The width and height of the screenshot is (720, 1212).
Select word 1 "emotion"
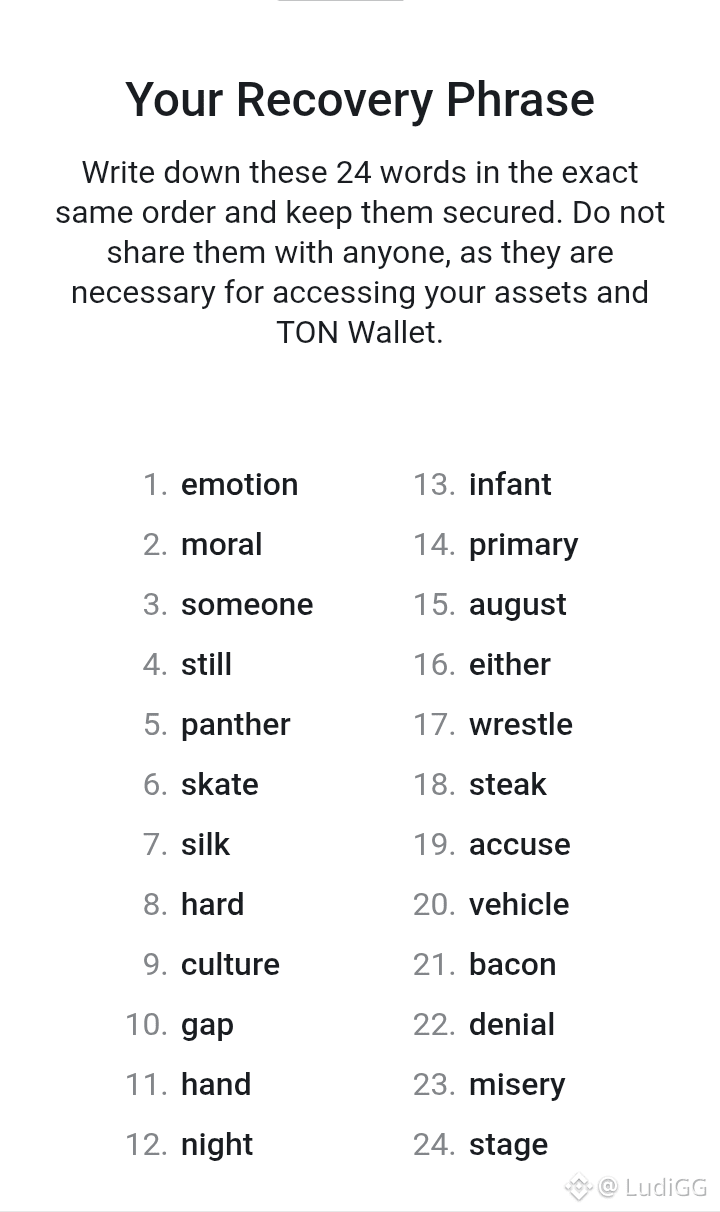239,485
